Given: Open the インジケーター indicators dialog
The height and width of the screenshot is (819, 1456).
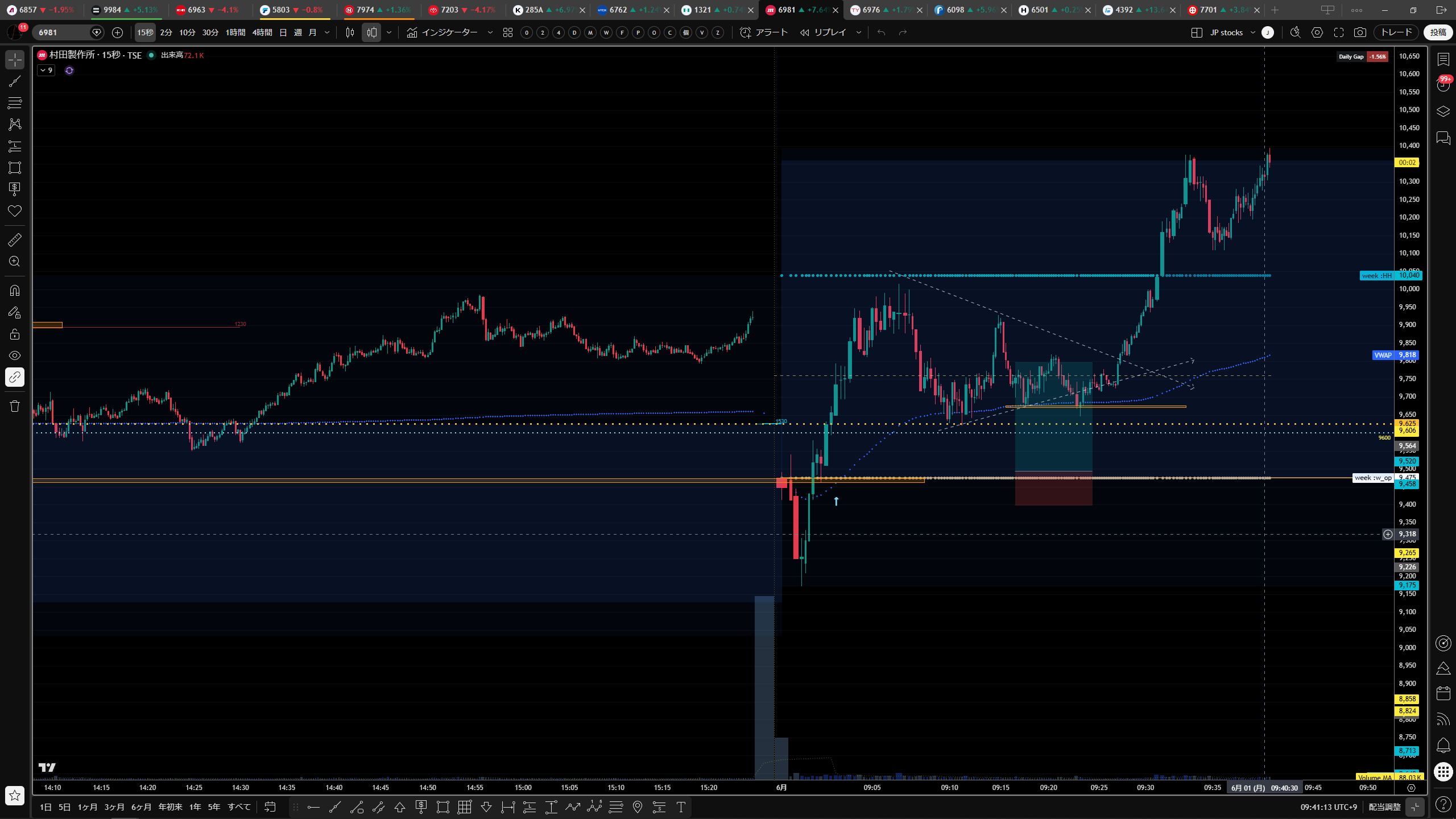Looking at the screenshot, I should 442,32.
